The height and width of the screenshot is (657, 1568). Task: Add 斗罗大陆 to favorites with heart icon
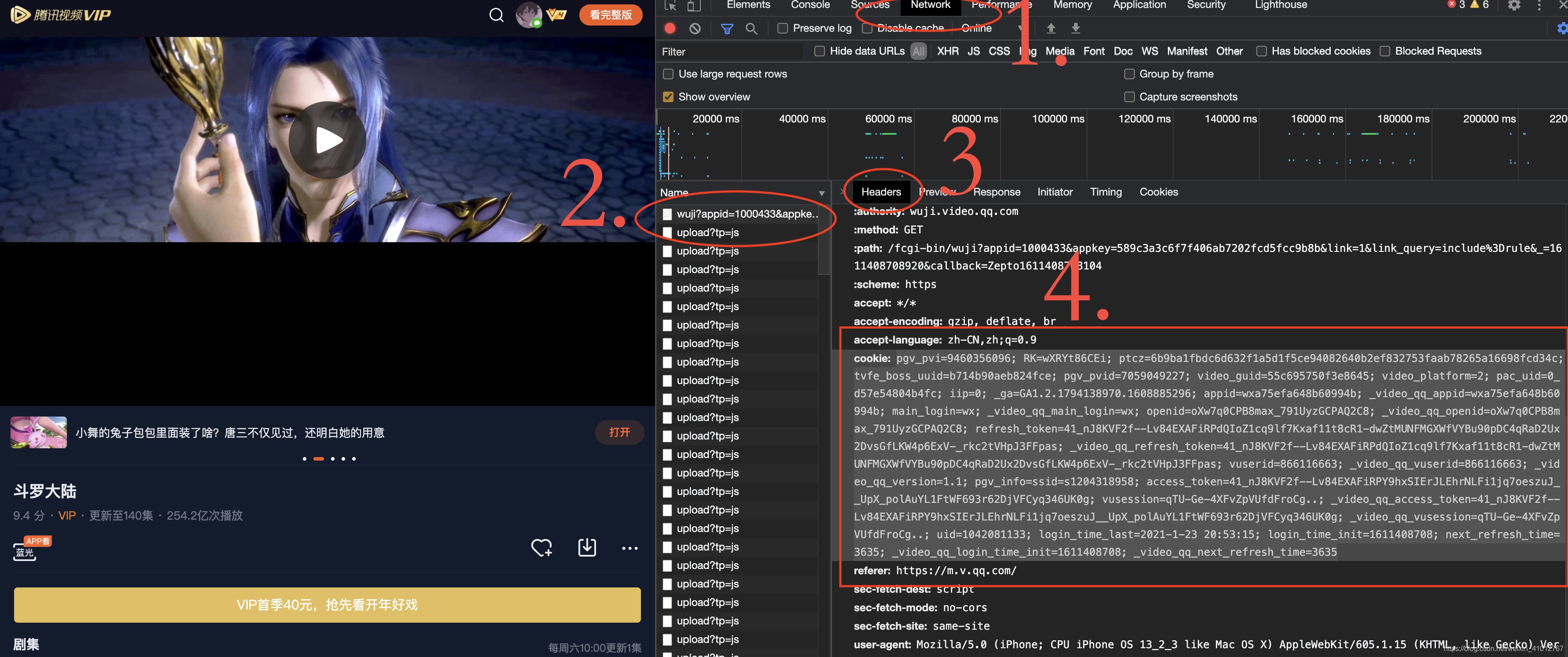coord(541,547)
